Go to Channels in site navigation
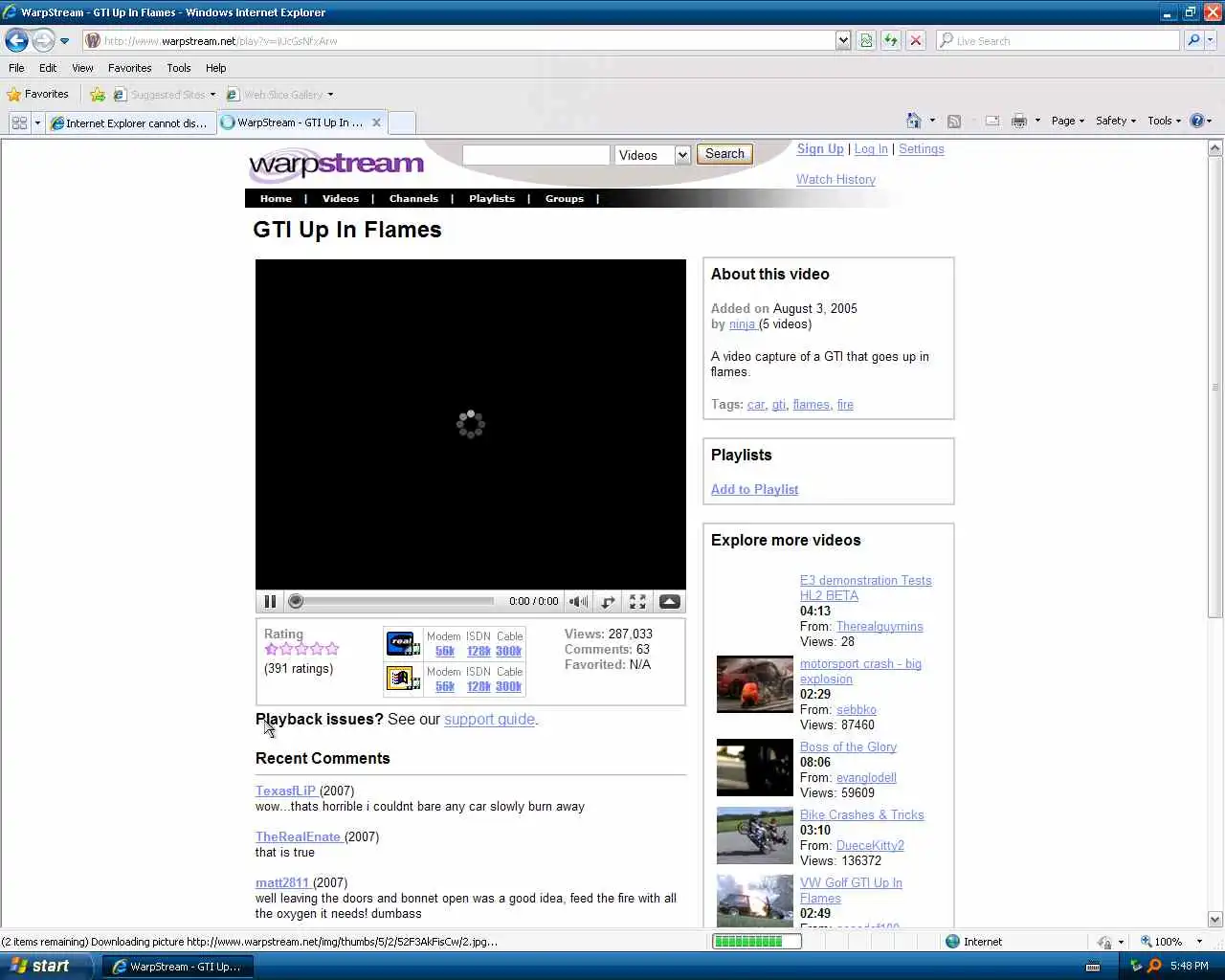 (x=413, y=199)
